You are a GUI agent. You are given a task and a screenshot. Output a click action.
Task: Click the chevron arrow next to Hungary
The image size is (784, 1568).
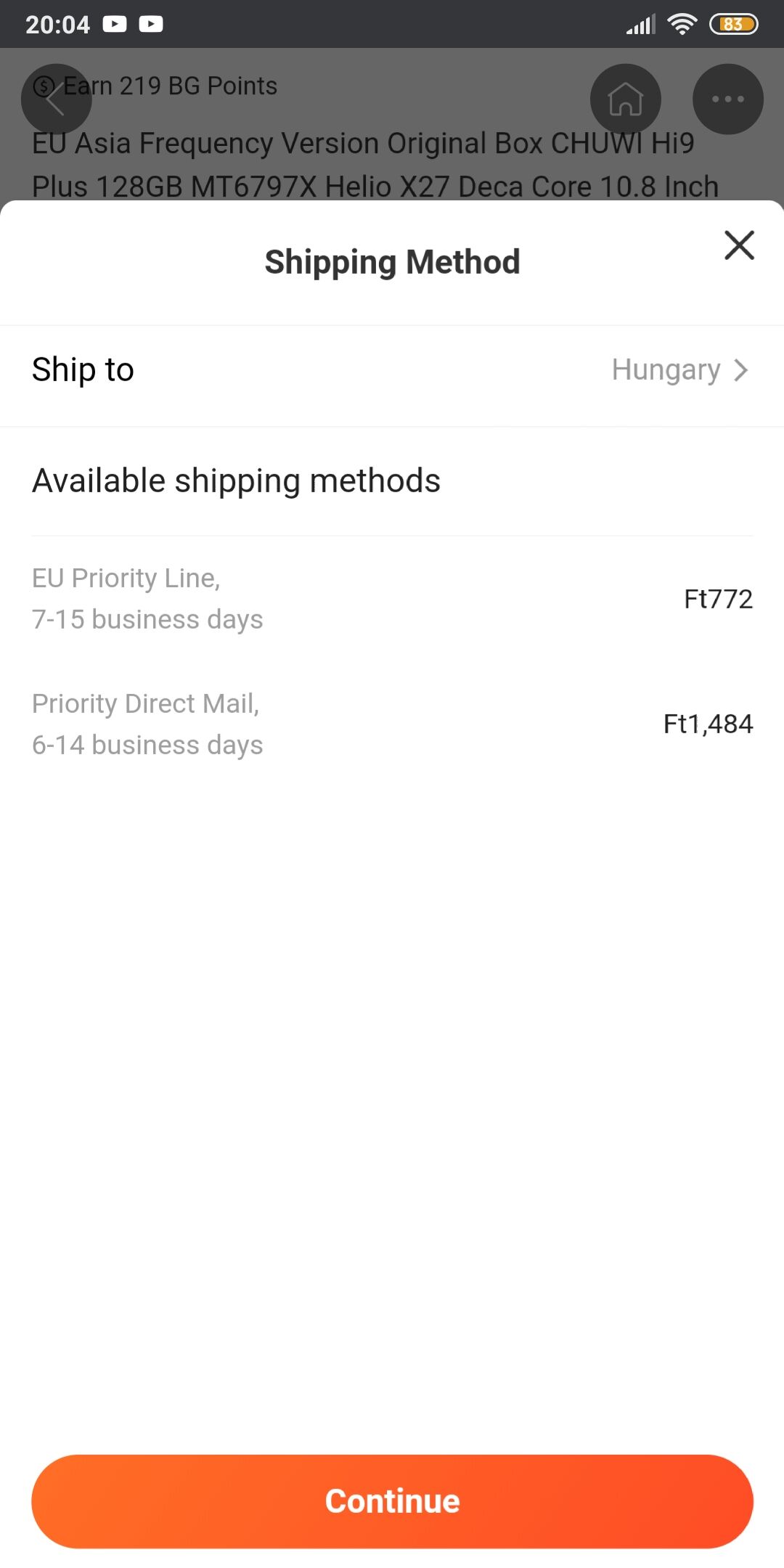pyautogui.click(x=741, y=370)
